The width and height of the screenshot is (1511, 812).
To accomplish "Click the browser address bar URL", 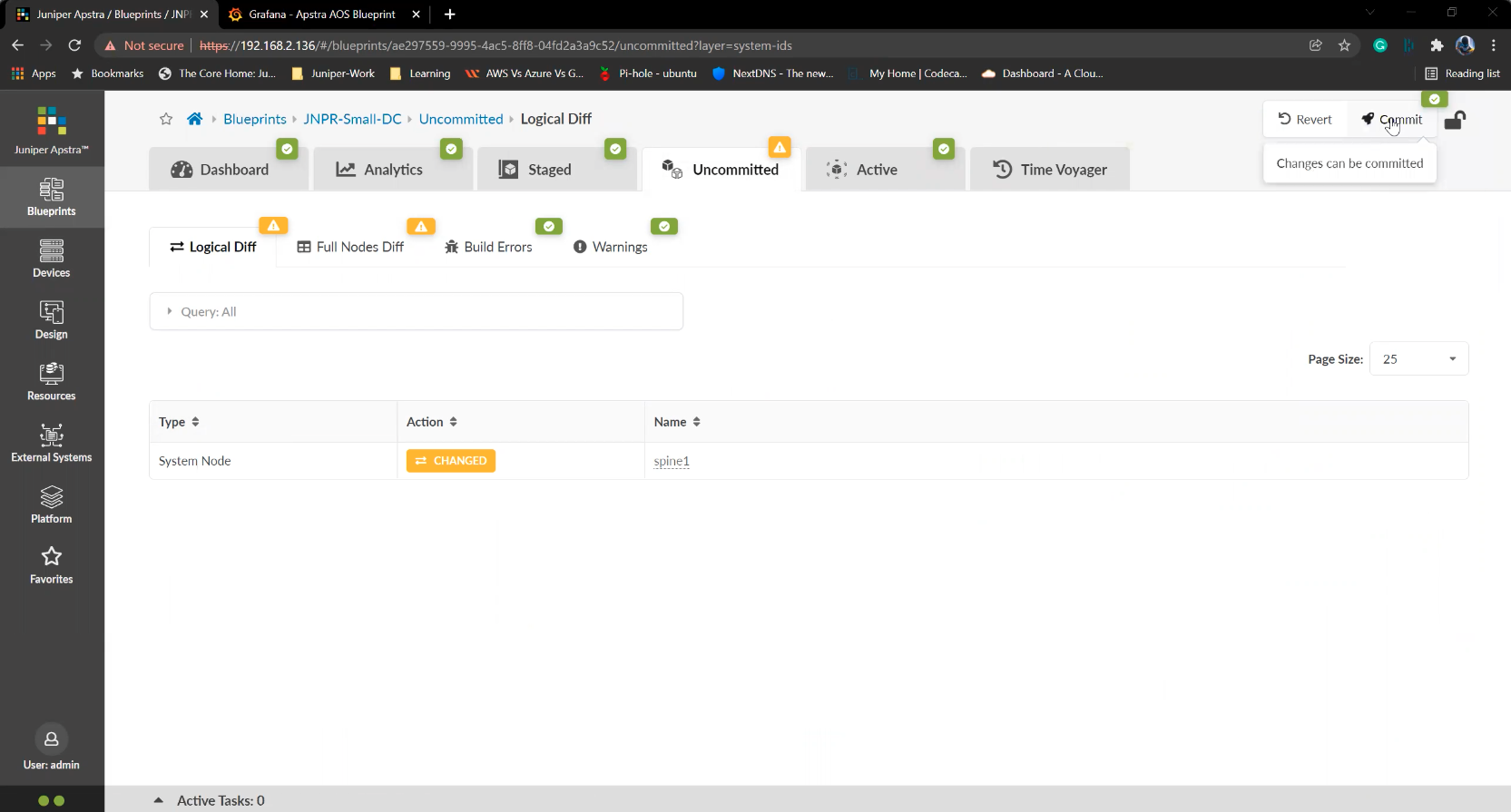I will [495, 45].
